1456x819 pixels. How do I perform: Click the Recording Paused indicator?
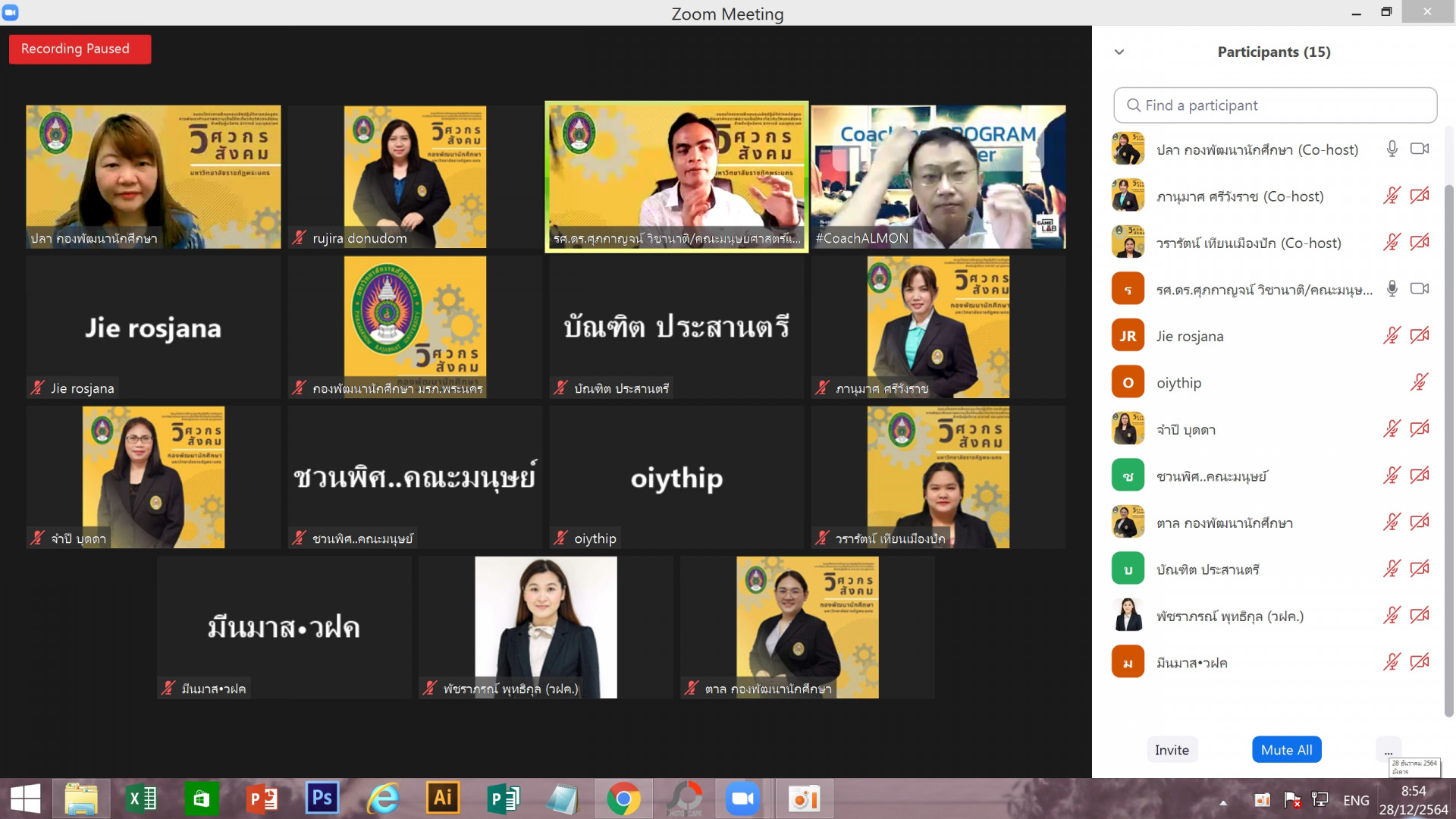80,49
